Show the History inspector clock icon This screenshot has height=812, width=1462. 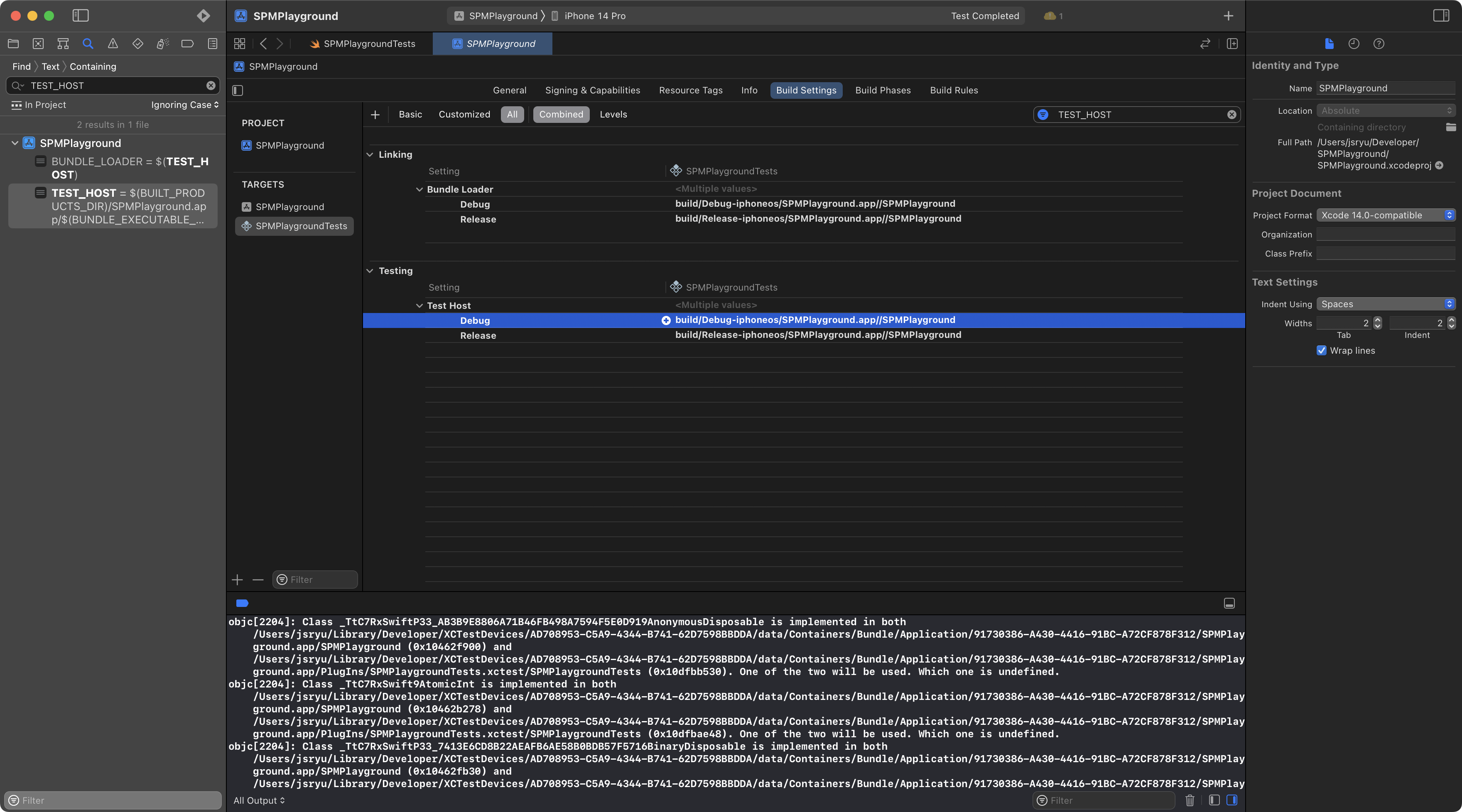pyautogui.click(x=1354, y=44)
